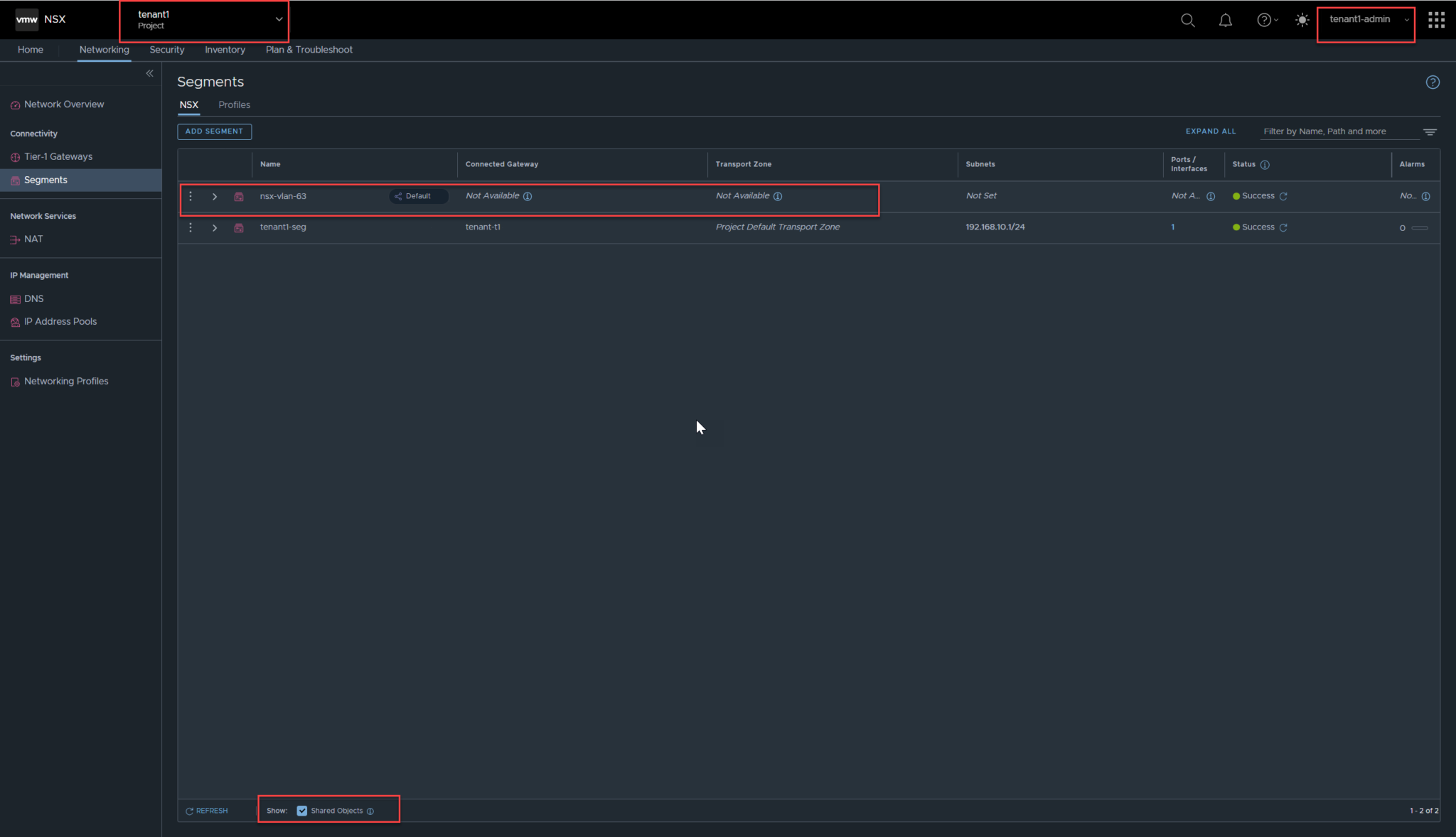Viewport: 1456px width, 837px height.
Task: Open the help menu icon in header
Action: coord(1267,20)
